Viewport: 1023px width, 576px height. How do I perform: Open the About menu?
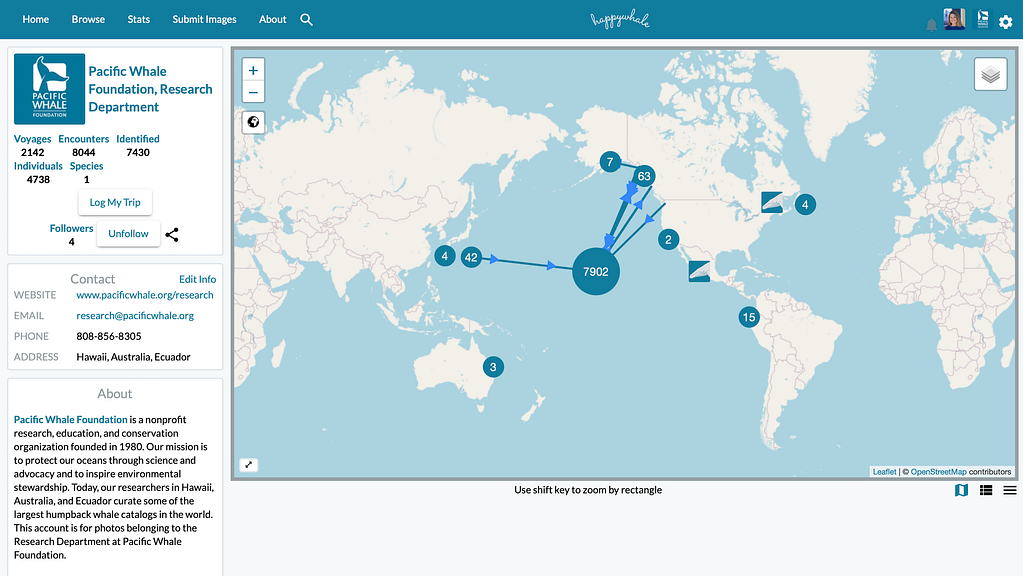click(x=273, y=20)
